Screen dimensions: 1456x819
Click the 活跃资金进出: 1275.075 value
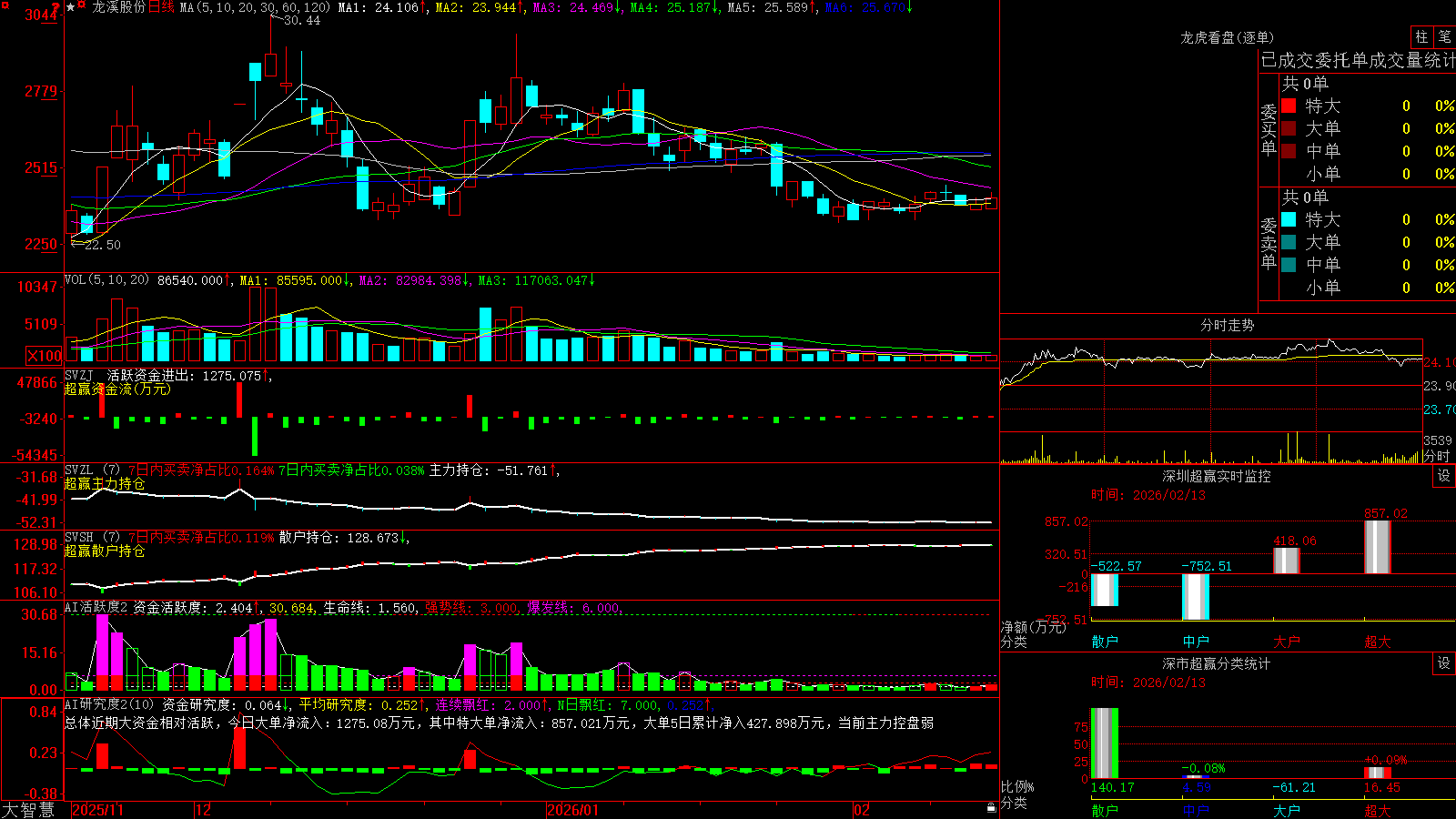click(184, 375)
